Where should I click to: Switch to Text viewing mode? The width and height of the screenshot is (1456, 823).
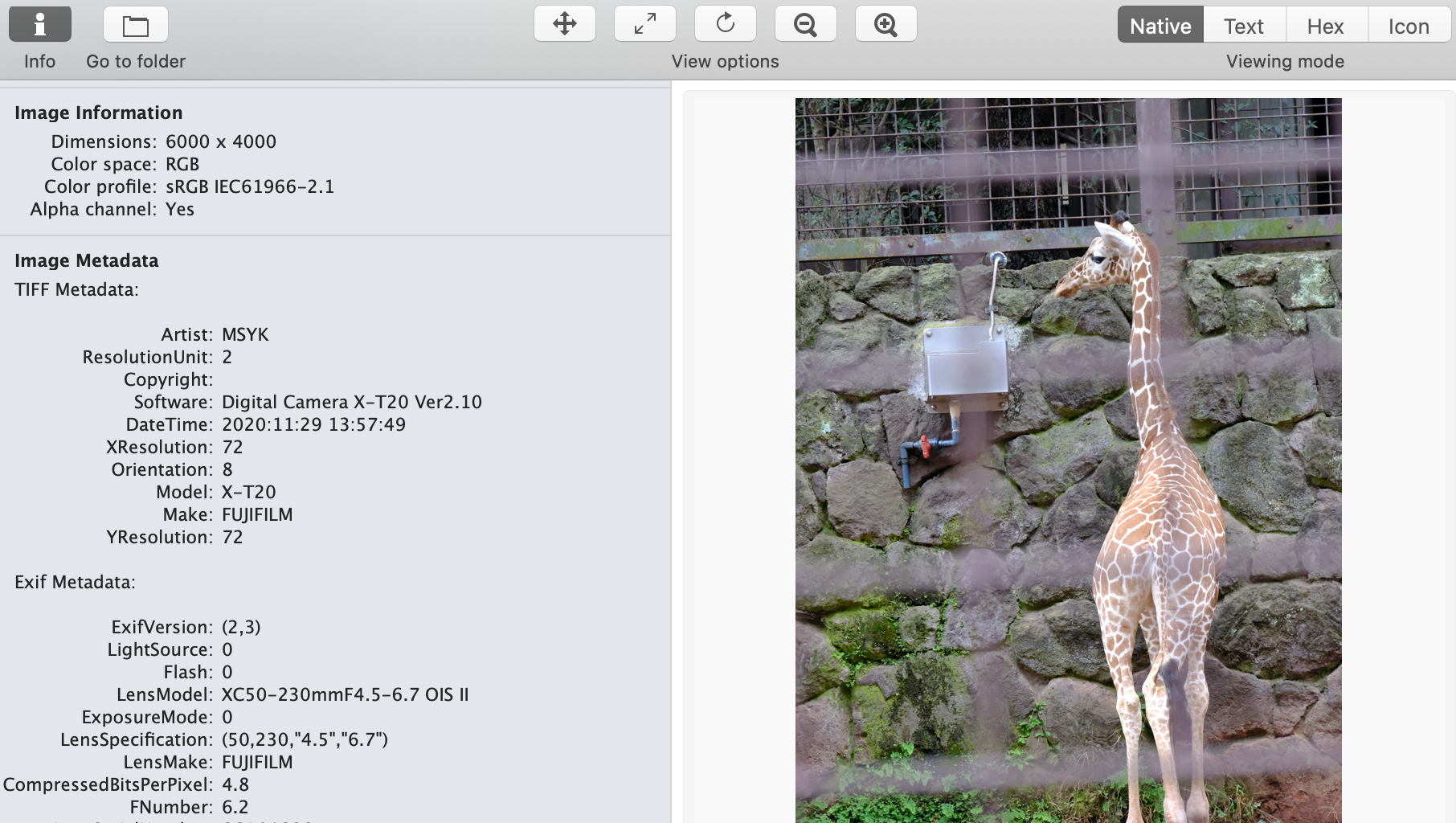click(x=1244, y=25)
